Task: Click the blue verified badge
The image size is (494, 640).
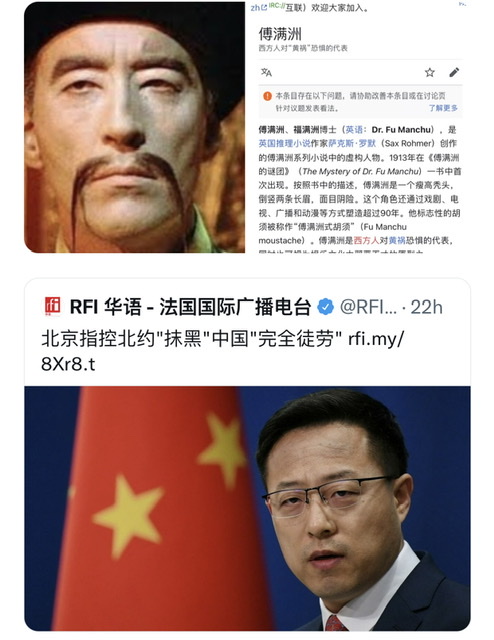Action: click(325, 307)
